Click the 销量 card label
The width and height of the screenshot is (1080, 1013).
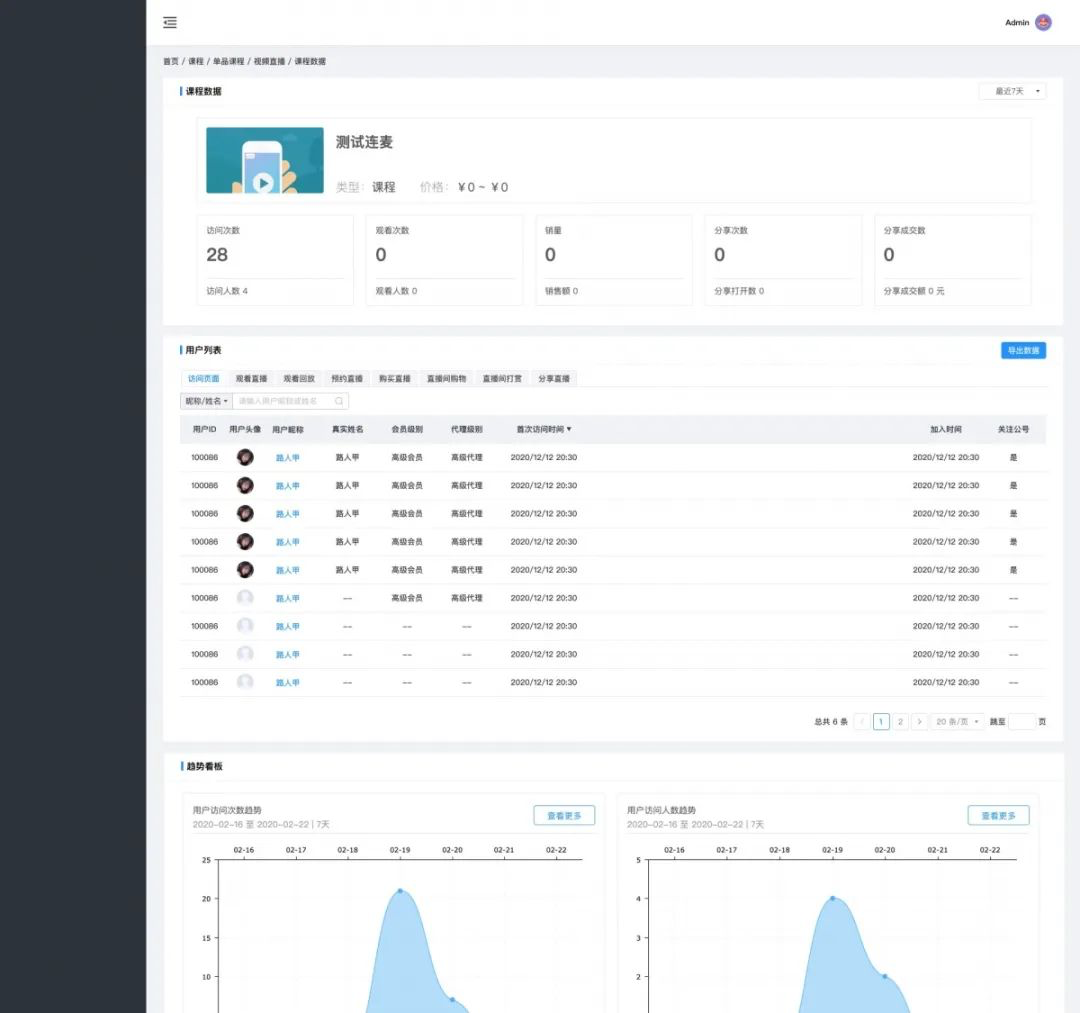pyautogui.click(x=553, y=231)
